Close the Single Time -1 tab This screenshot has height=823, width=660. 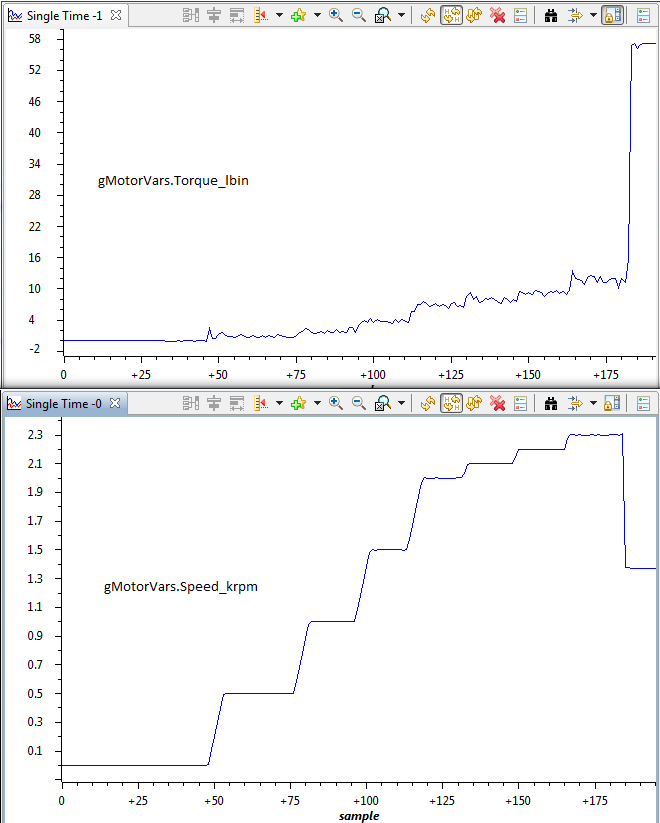[x=116, y=15]
